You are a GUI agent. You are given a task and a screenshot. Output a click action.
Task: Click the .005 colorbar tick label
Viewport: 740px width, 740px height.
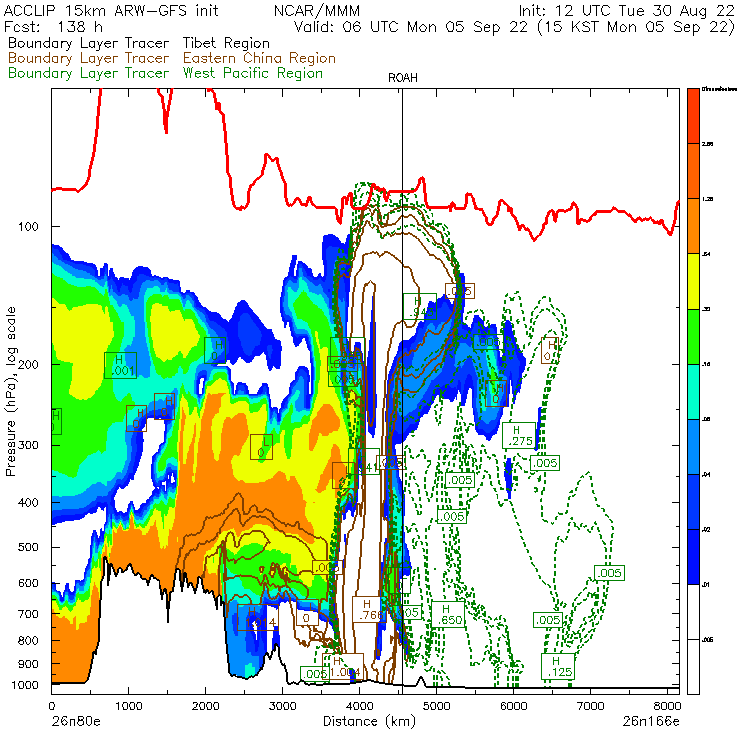point(707,640)
